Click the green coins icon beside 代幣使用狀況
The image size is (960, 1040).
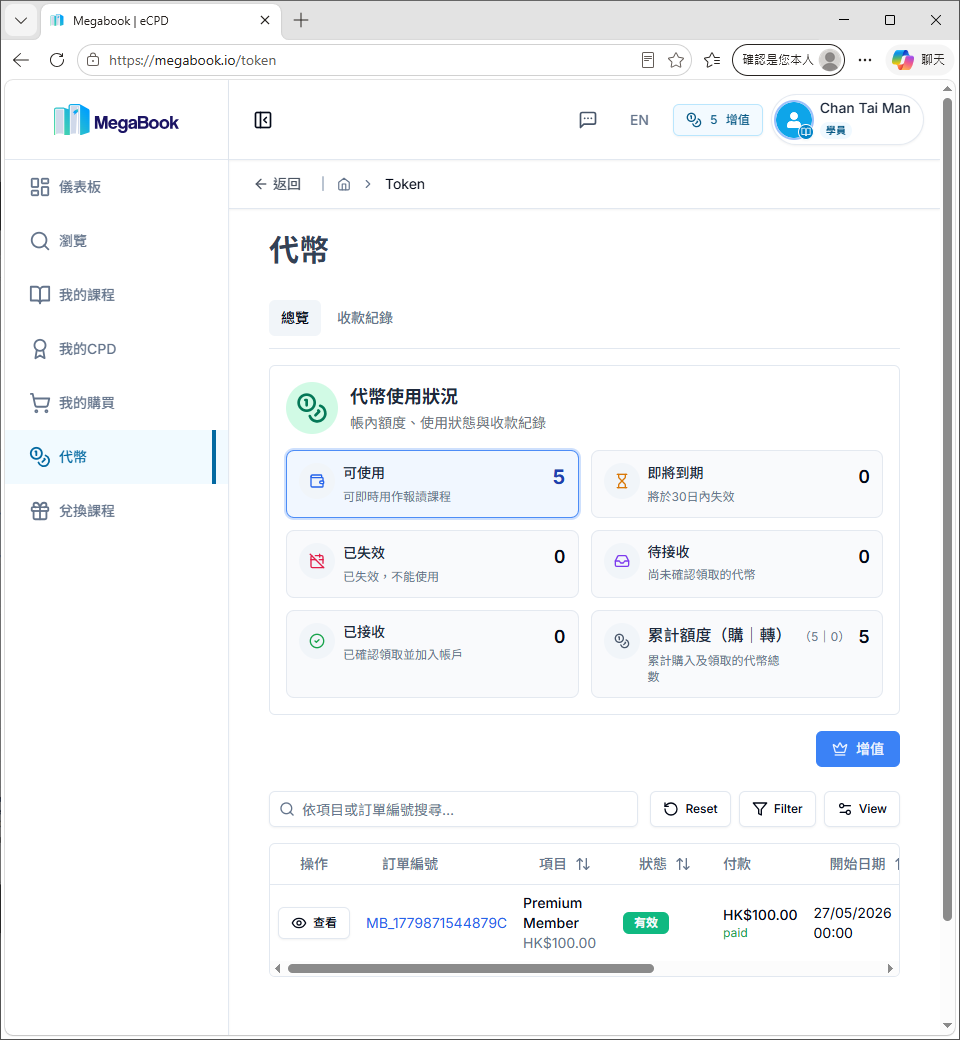tap(312, 408)
